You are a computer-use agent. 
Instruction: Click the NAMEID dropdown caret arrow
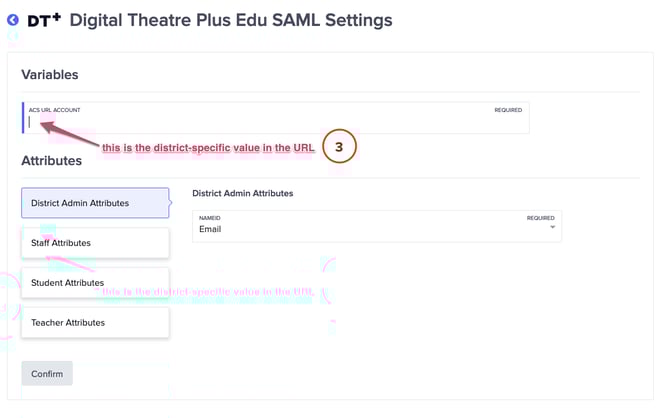pyautogui.click(x=552, y=228)
